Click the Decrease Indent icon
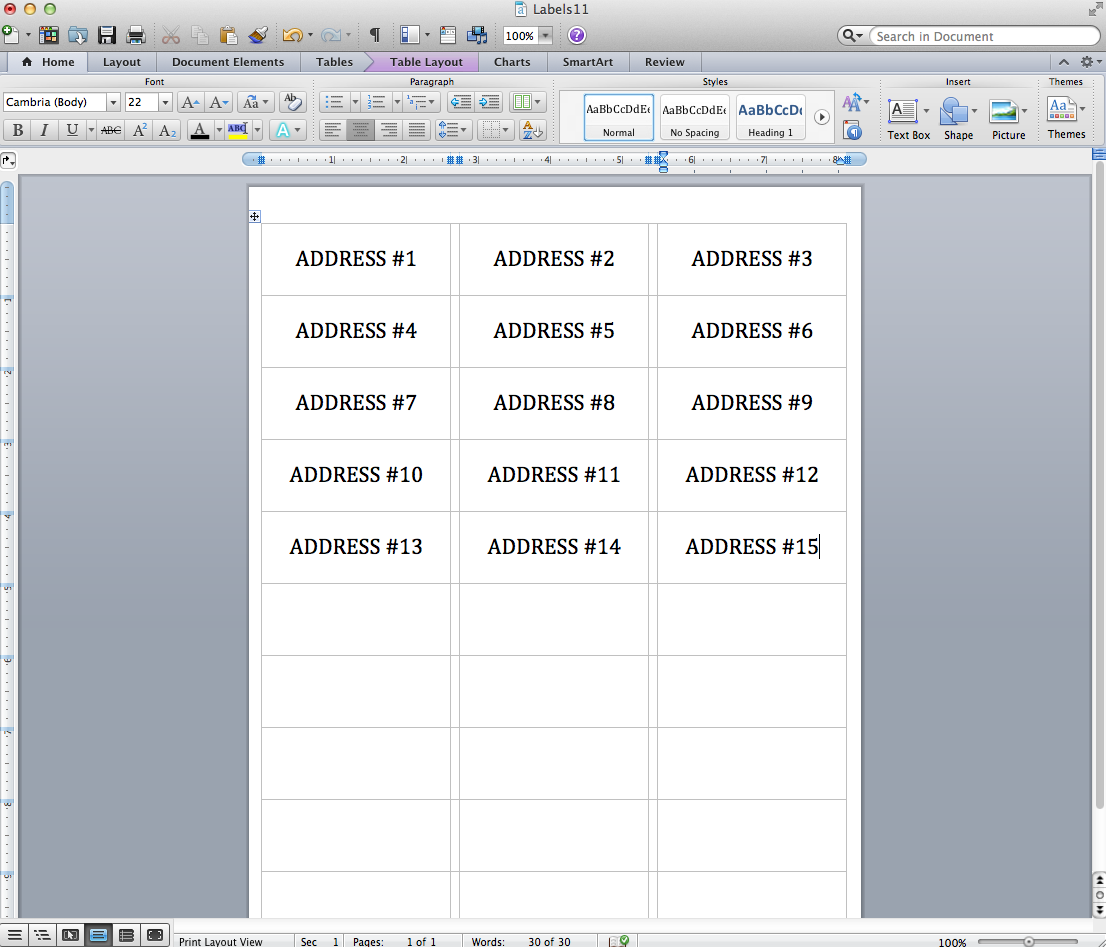The image size is (1106, 947). coord(461,102)
